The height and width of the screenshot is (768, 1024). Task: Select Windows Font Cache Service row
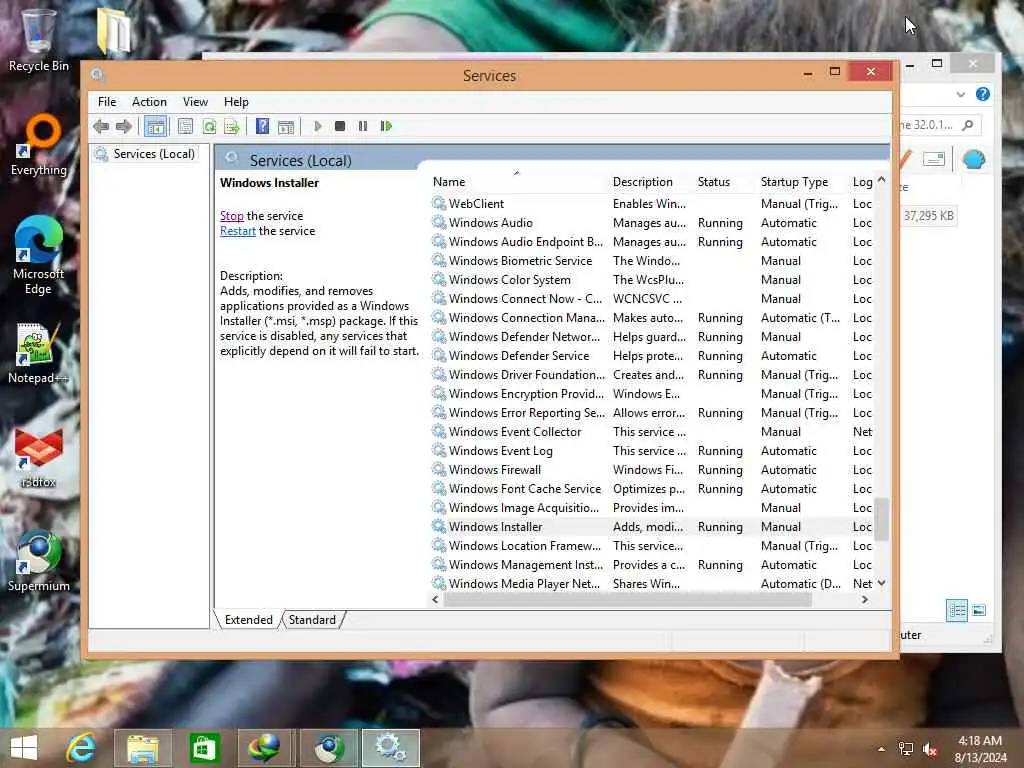pos(652,488)
